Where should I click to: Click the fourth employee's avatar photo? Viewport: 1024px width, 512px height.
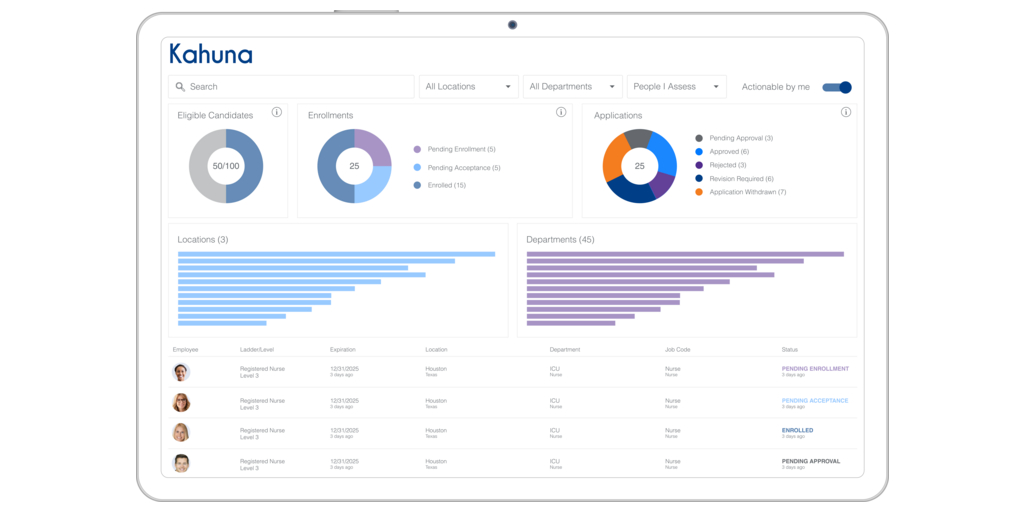click(181, 464)
